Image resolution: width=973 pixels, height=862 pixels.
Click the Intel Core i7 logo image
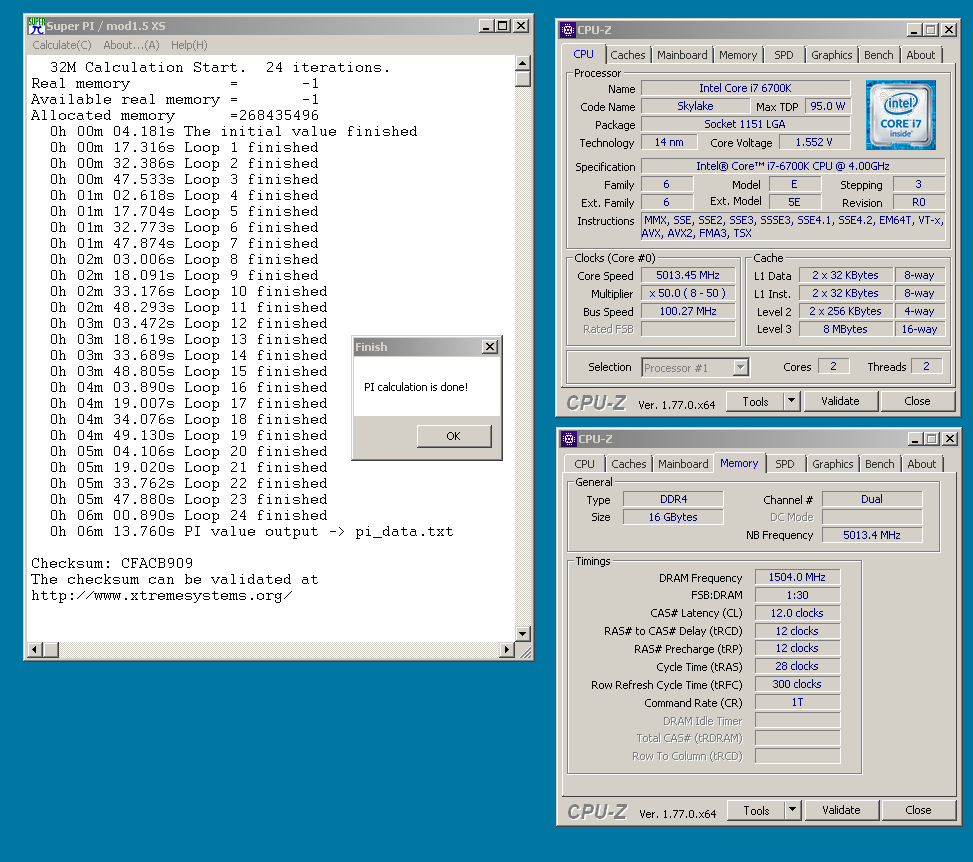click(x=900, y=115)
